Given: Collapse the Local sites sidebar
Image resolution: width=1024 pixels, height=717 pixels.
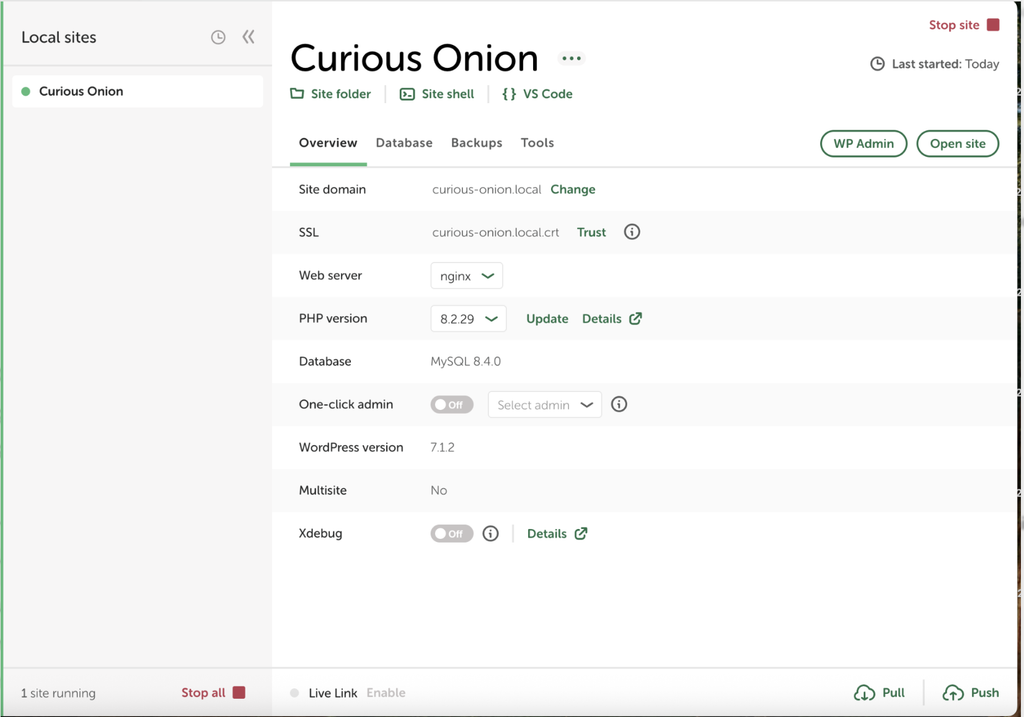Looking at the screenshot, I should coord(248,37).
